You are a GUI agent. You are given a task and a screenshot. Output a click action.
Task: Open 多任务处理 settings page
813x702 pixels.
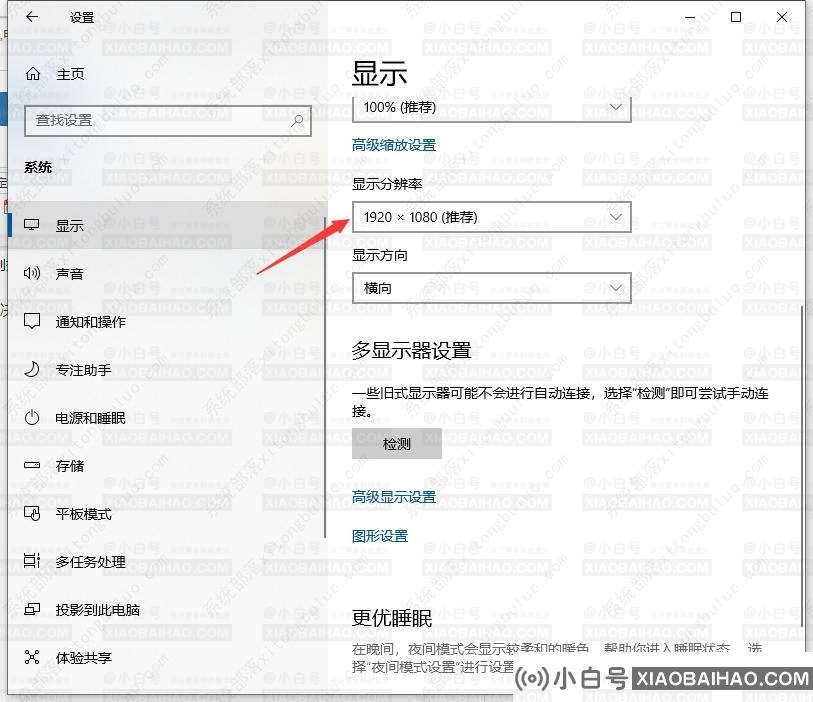(166, 561)
